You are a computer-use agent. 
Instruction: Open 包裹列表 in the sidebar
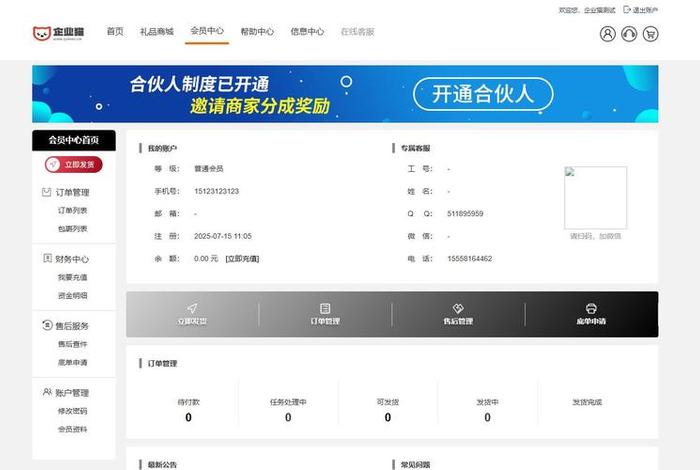tap(72, 229)
